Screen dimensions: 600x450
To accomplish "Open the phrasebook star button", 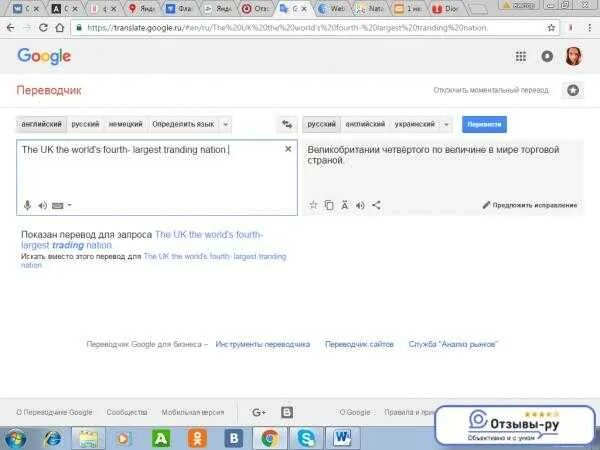I will click(573, 90).
